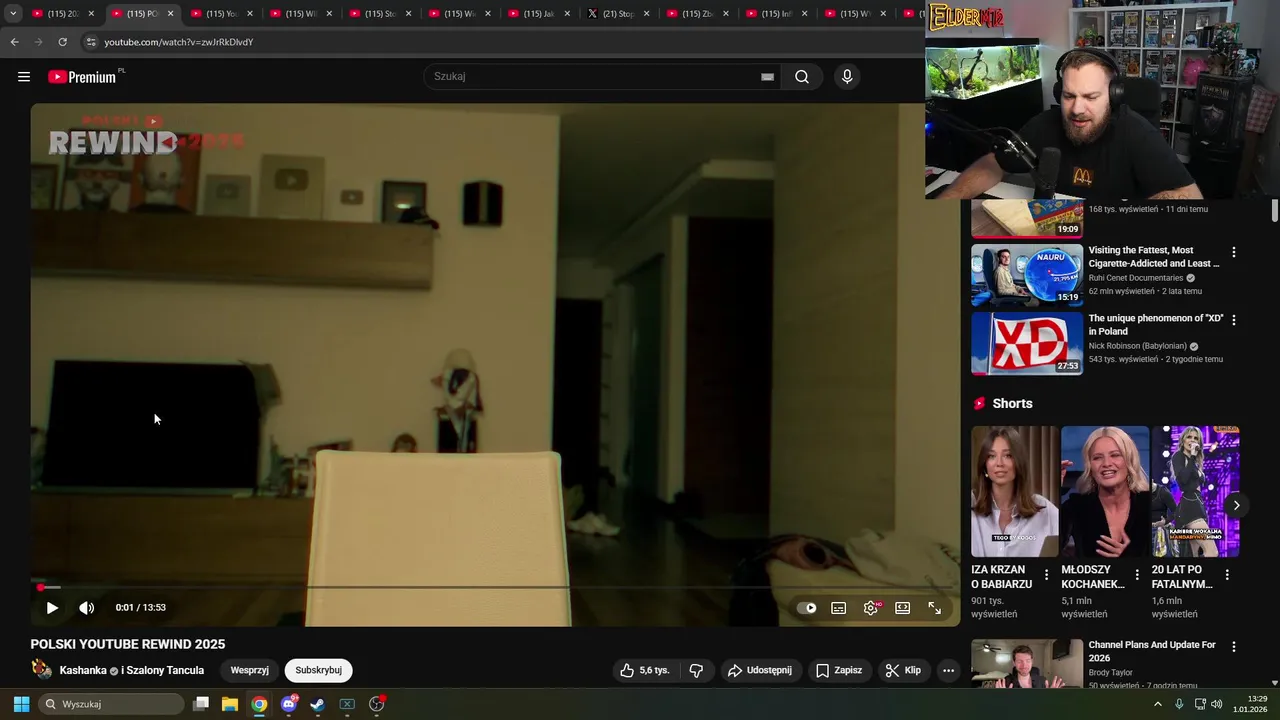Open Nick Robinson (Babylonian) channel

click(1138, 346)
